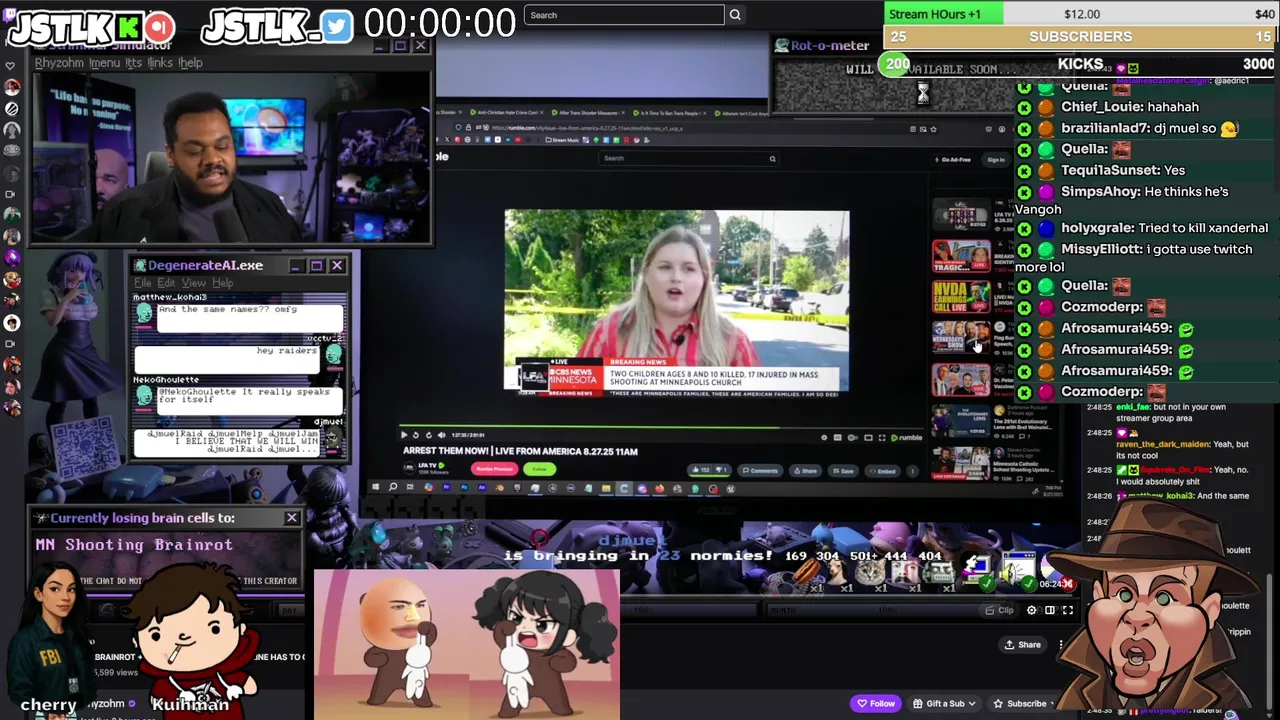Click the Twitter bird logo in the header
This screenshot has width=1280, height=720.
[x=337, y=27]
